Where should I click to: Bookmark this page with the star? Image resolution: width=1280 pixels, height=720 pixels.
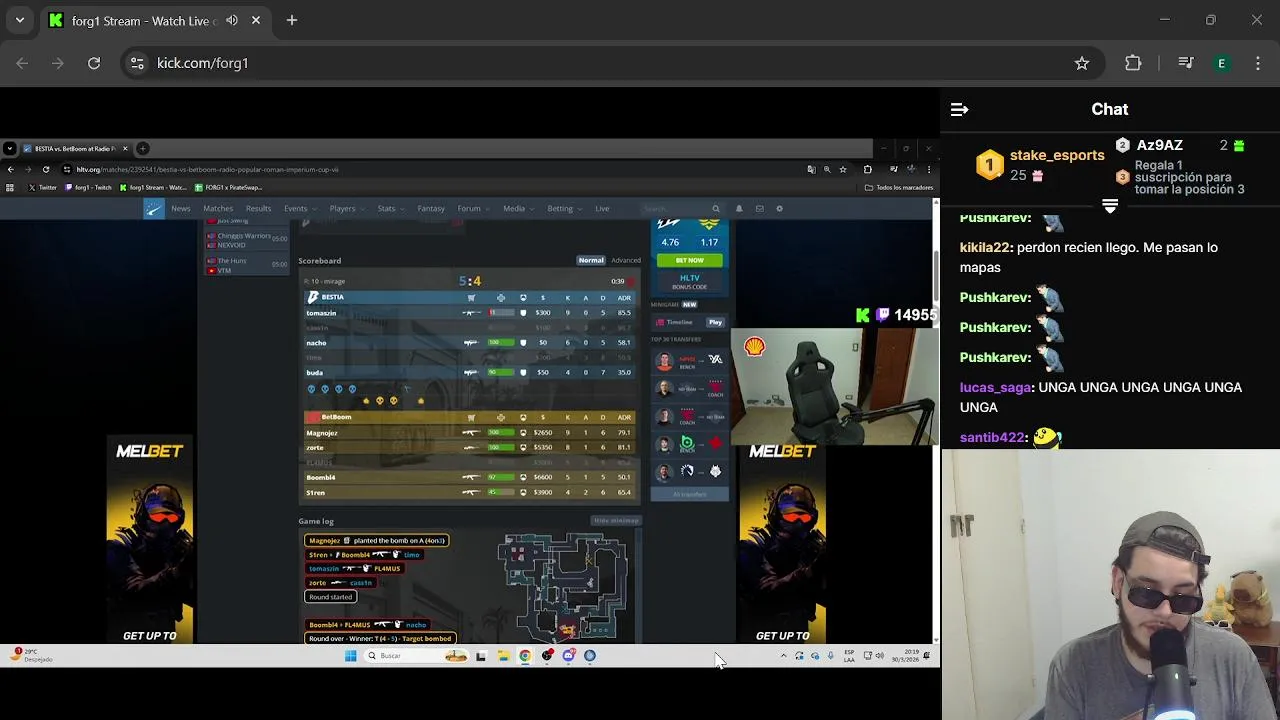click(1082, 63)
